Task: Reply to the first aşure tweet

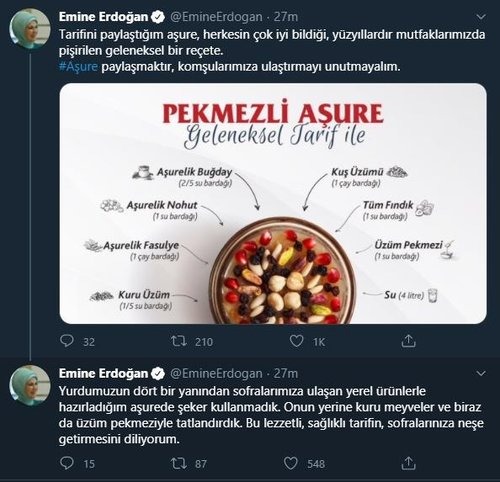Action: click(x=67, y=341)
